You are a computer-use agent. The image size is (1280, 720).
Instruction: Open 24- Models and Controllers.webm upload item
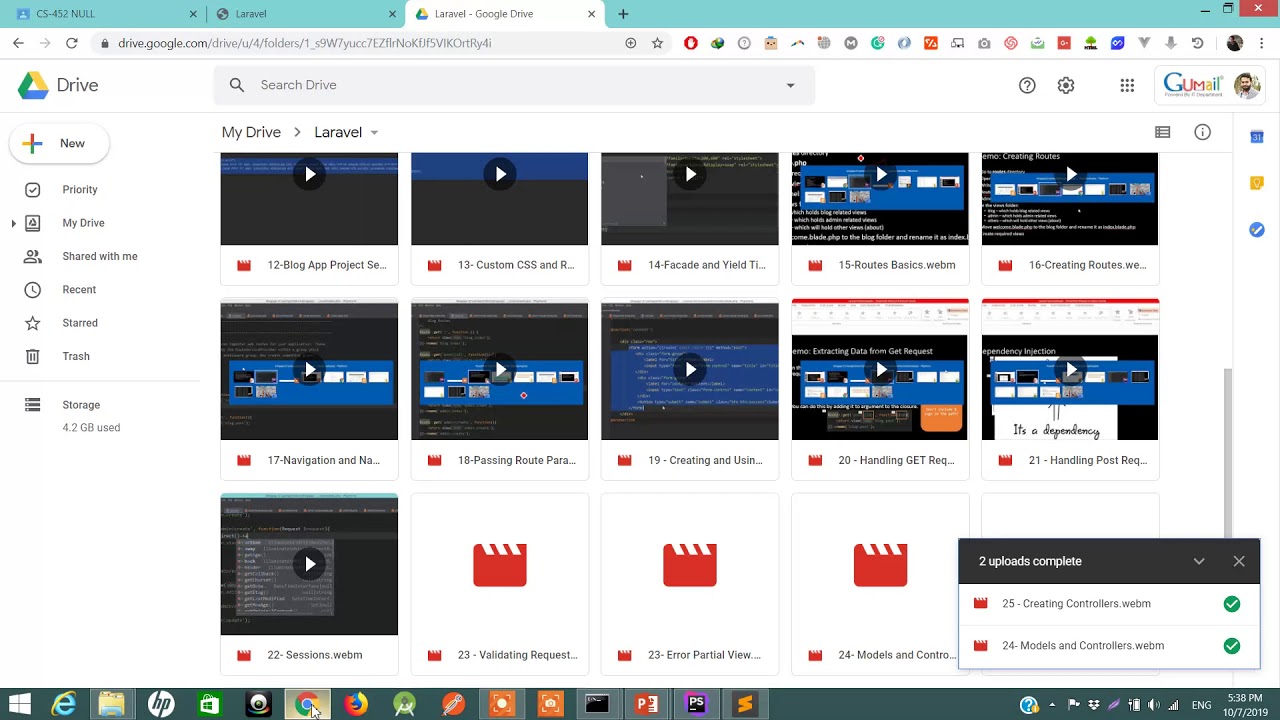click(x=1109, y=646)
